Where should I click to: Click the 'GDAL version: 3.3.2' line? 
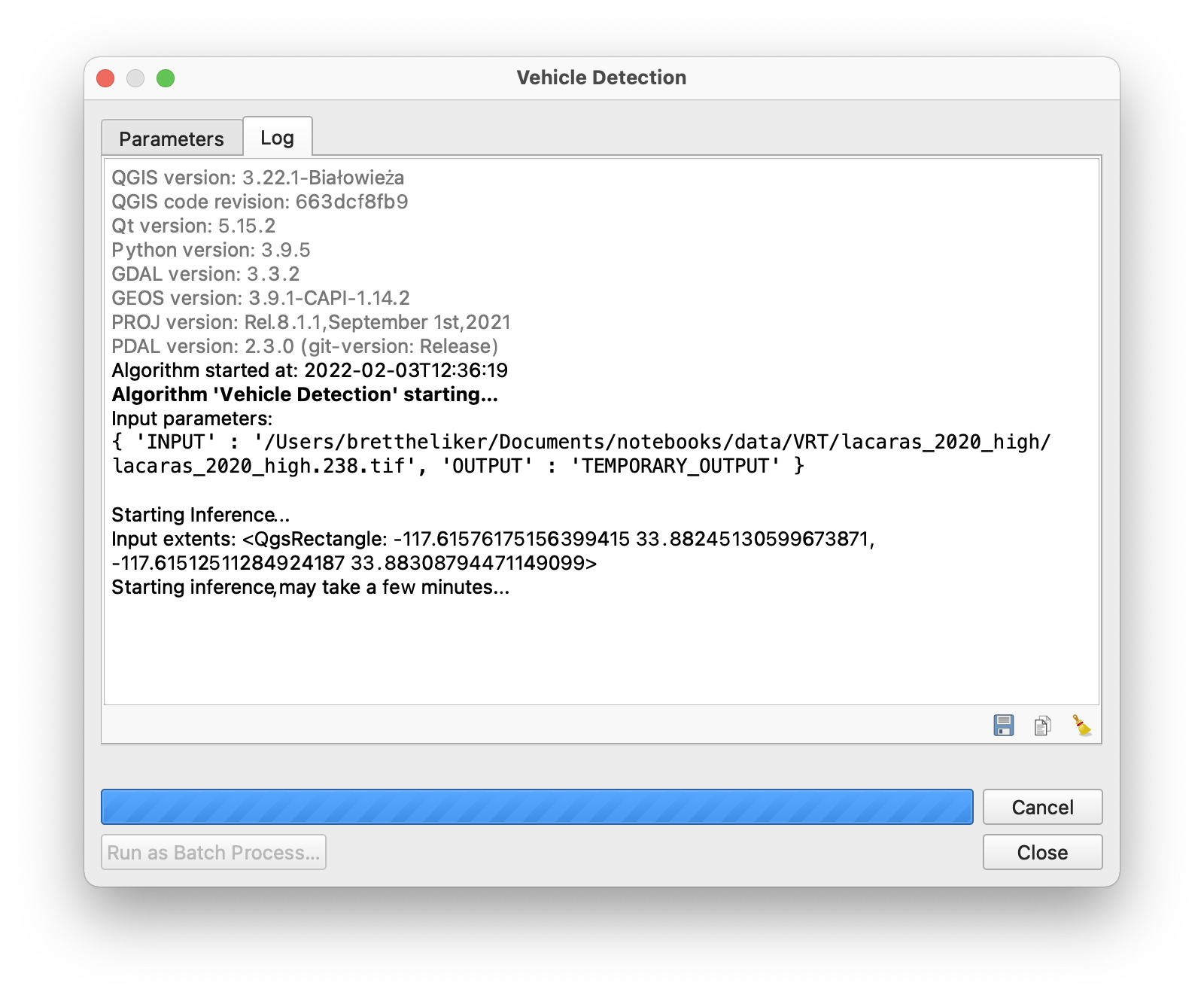coord(205,274)
